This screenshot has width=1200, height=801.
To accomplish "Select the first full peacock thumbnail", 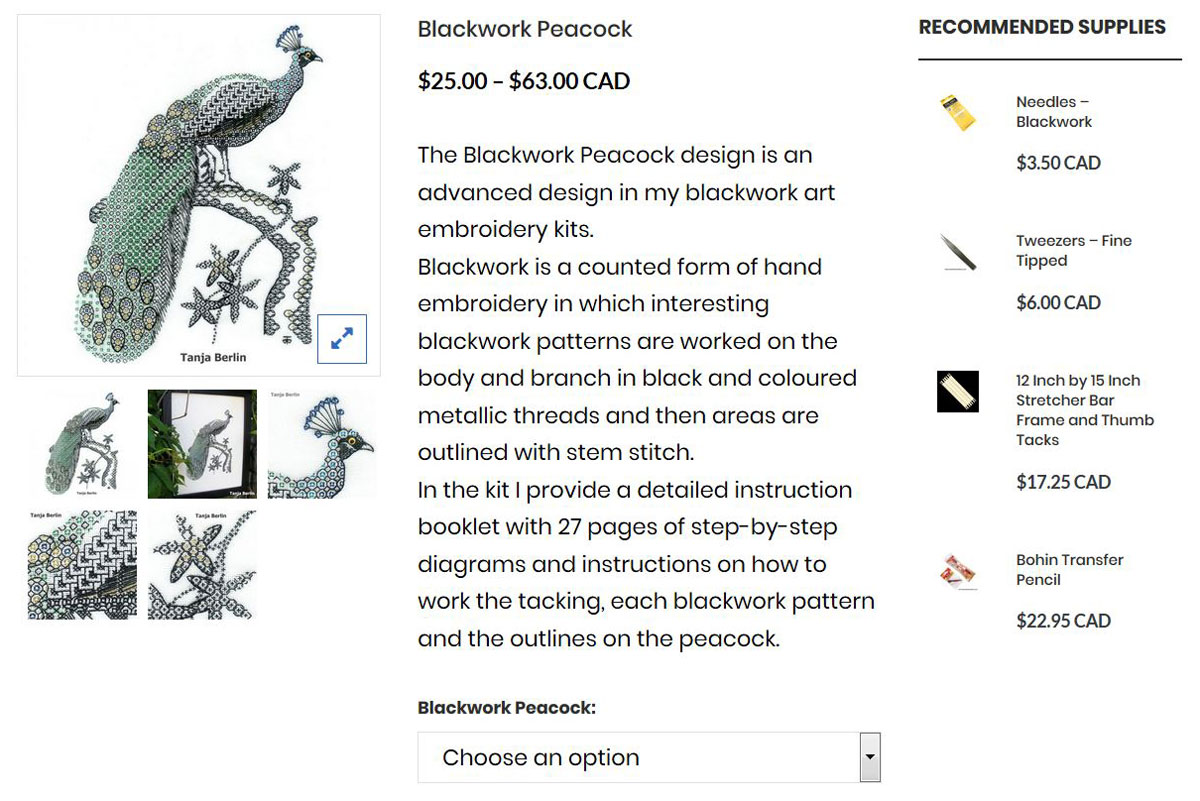I will [x=82, y=444].
